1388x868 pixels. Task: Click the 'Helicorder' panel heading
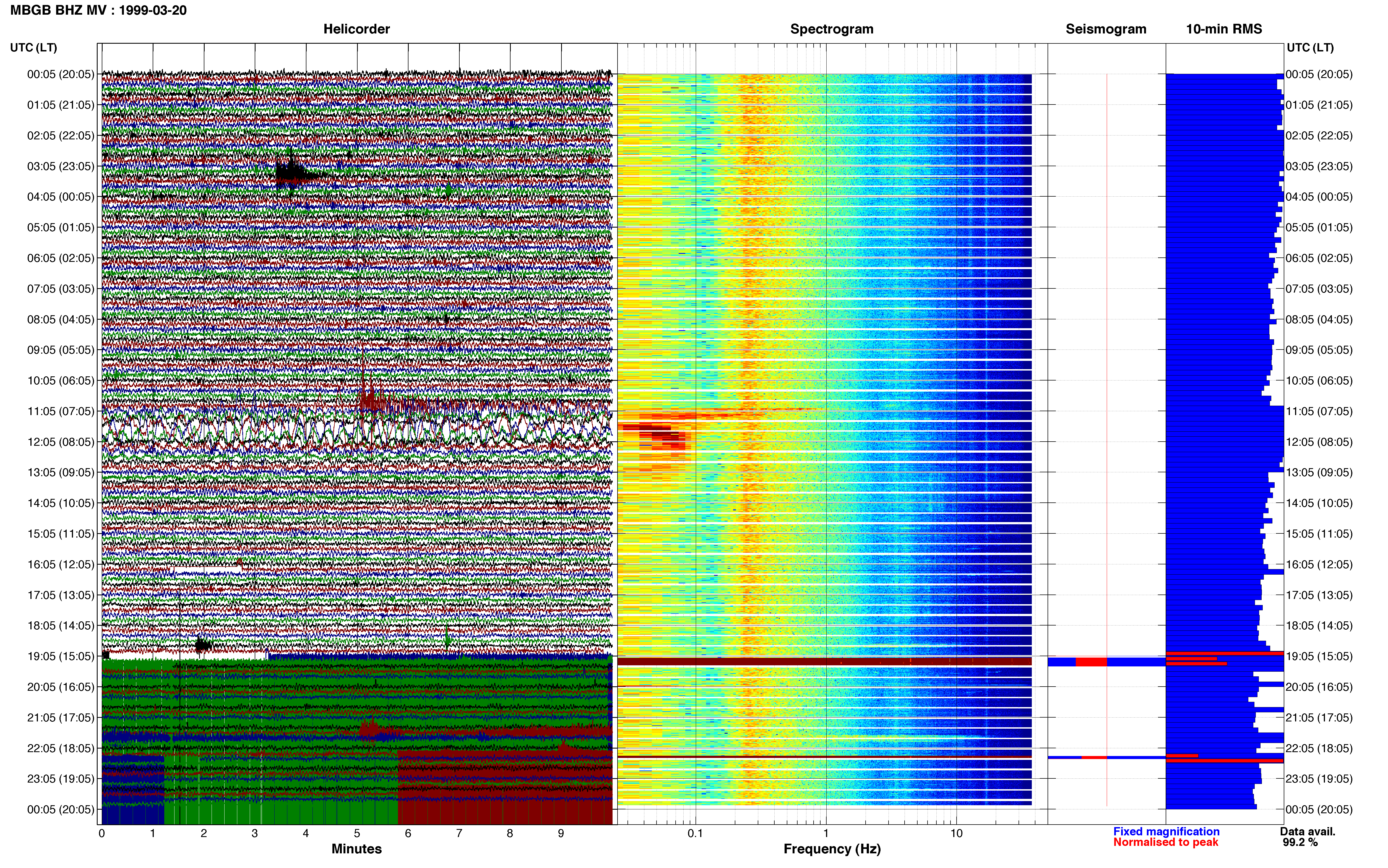(356, 29)
